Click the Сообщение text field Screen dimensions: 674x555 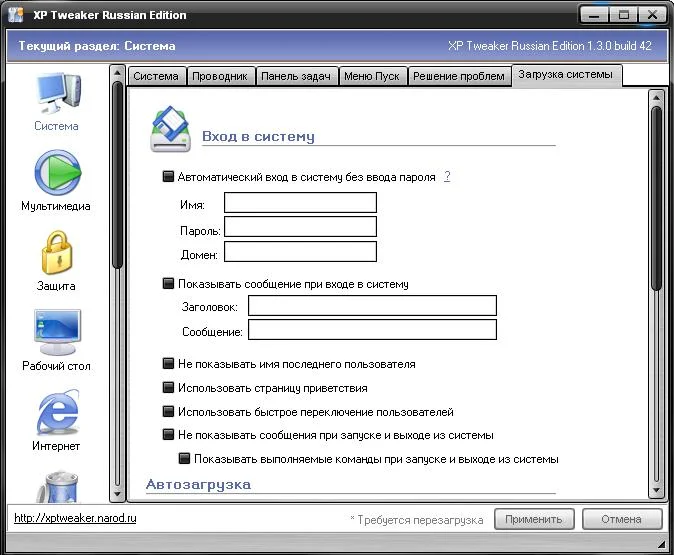372,330
